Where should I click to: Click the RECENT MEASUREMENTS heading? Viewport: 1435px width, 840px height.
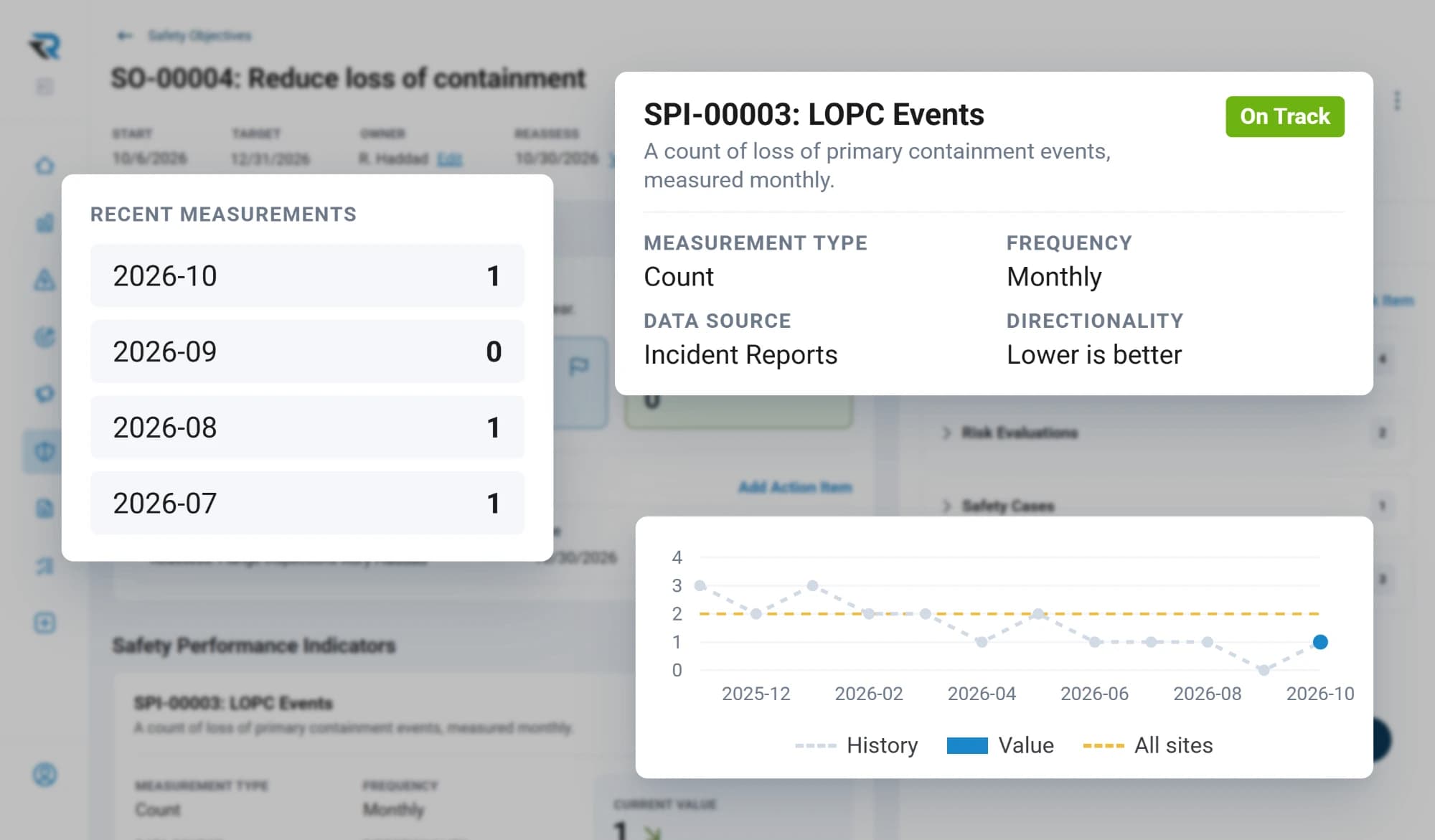pos(223,214)
